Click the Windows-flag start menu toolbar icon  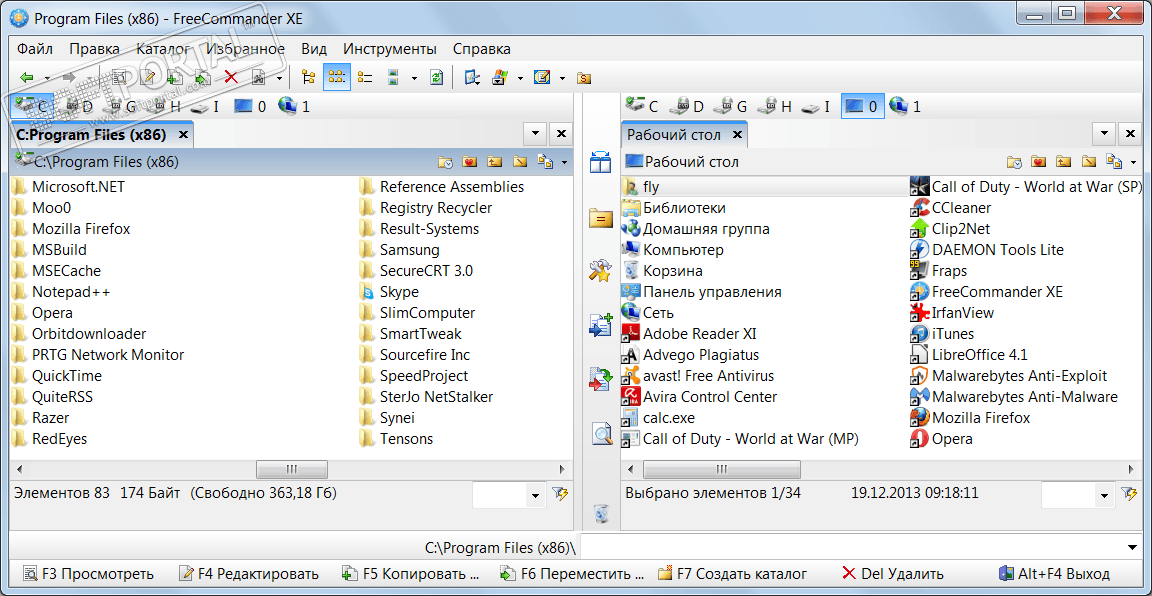click(500, 77)
